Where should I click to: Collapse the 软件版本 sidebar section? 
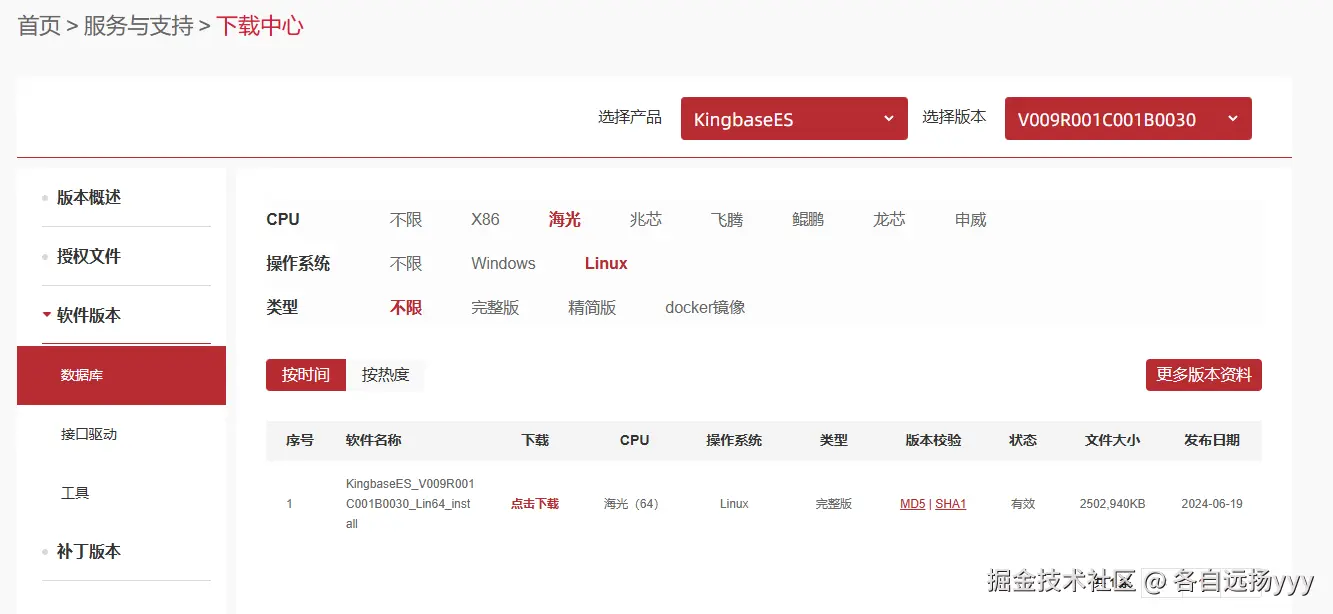(x=89, y=316)
